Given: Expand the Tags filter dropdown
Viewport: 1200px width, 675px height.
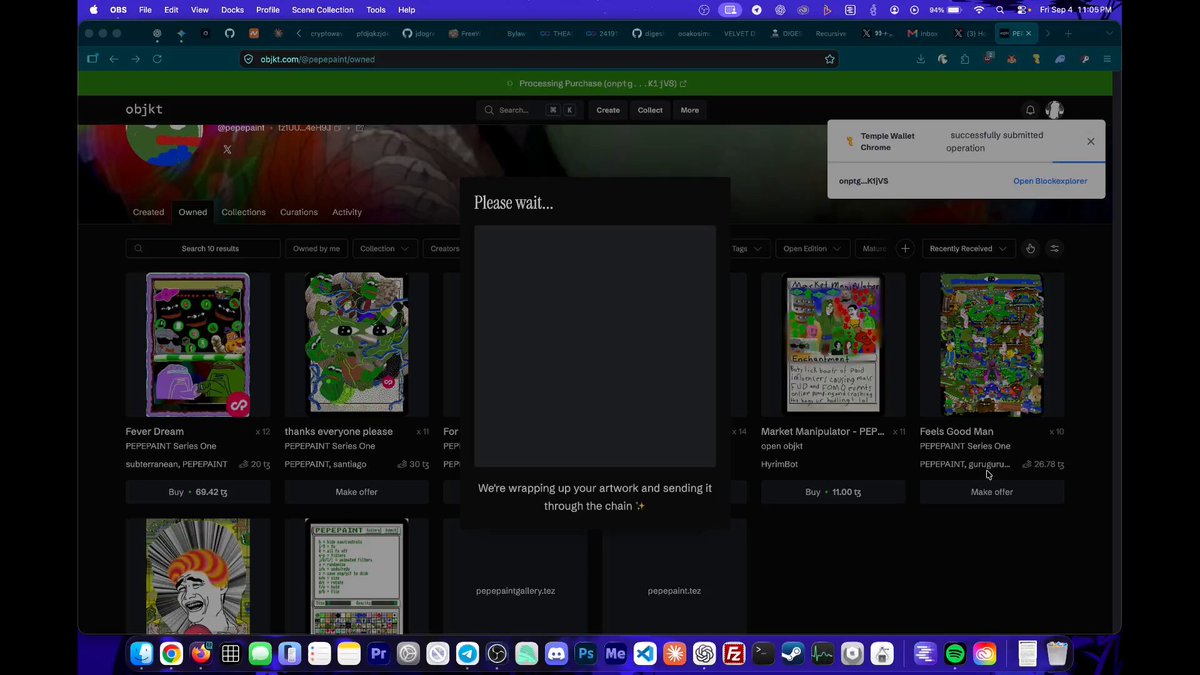Looking at the screenshot, I should point(747,248).
